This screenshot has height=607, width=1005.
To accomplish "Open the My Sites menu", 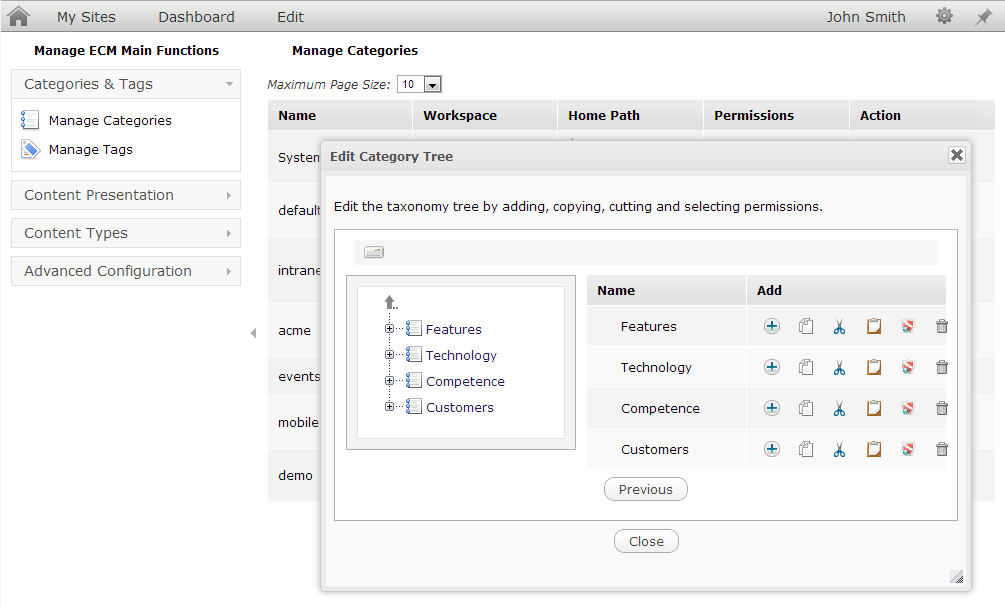I will tap(86, 17).
